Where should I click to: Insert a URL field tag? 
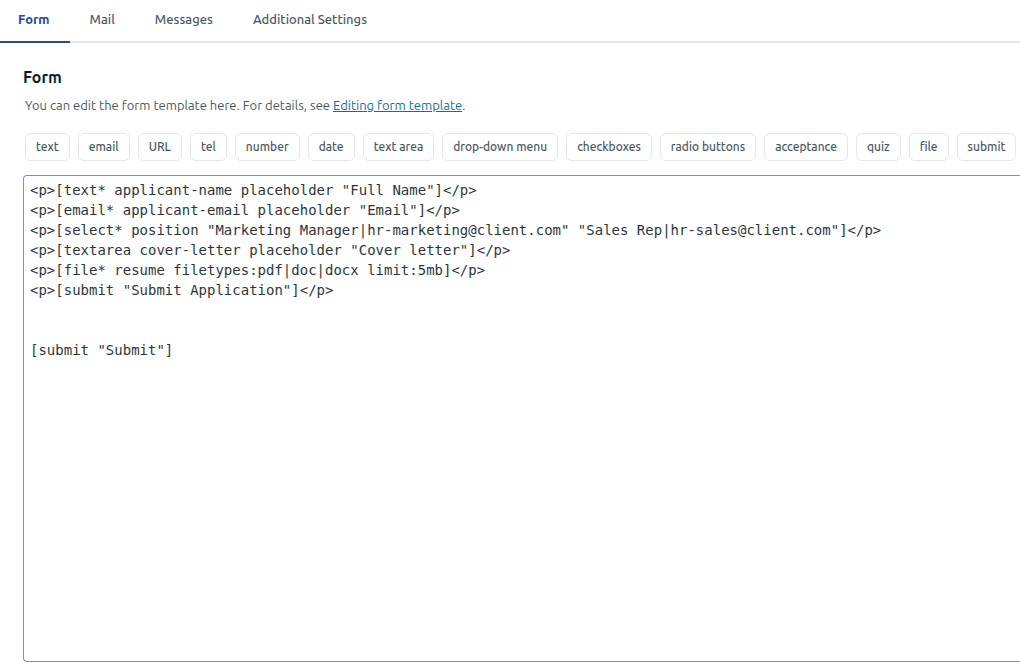coord(159,147)
